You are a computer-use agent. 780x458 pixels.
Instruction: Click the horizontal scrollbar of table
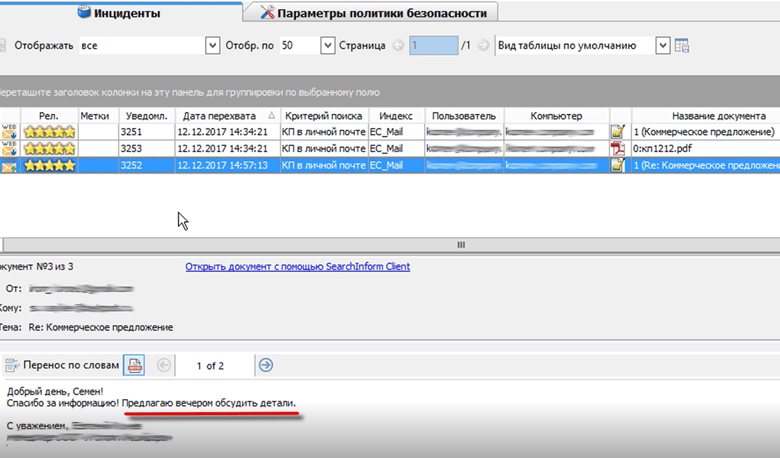click(x=391, y=245)
